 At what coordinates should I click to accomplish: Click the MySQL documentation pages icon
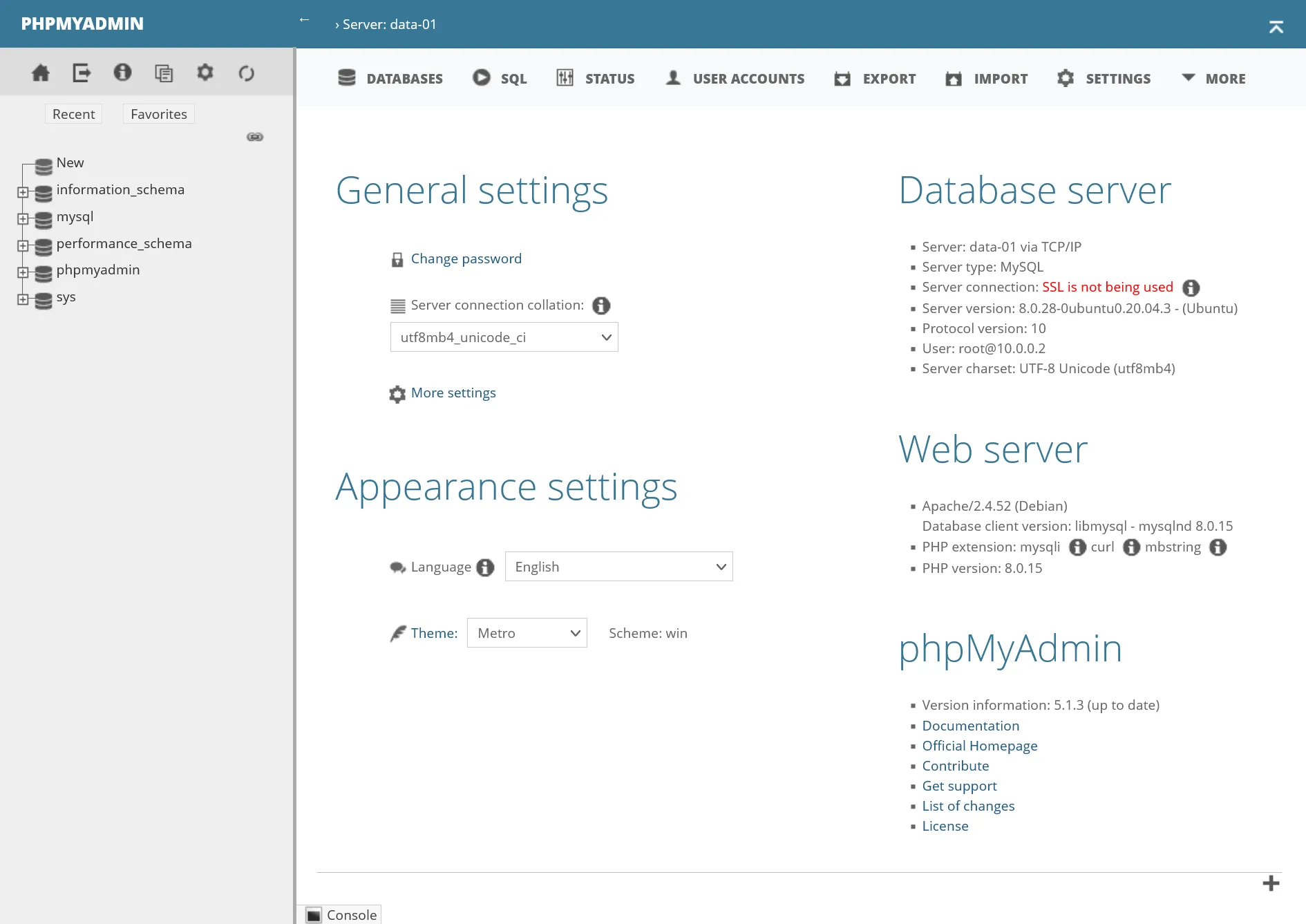[164, 72]
